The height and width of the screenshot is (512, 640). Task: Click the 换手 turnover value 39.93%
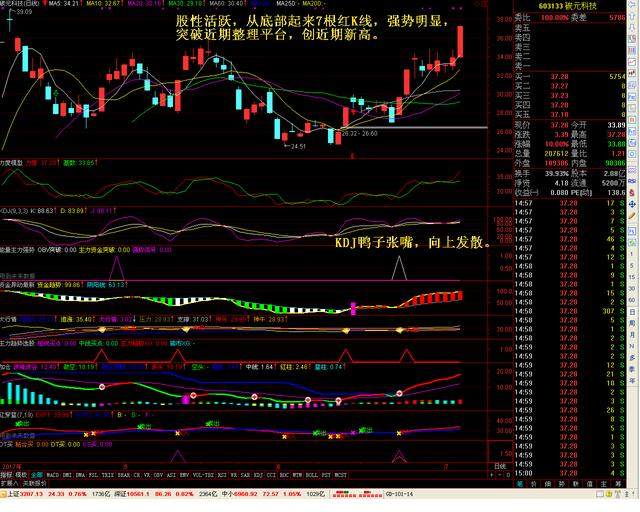tap(557, 174)
